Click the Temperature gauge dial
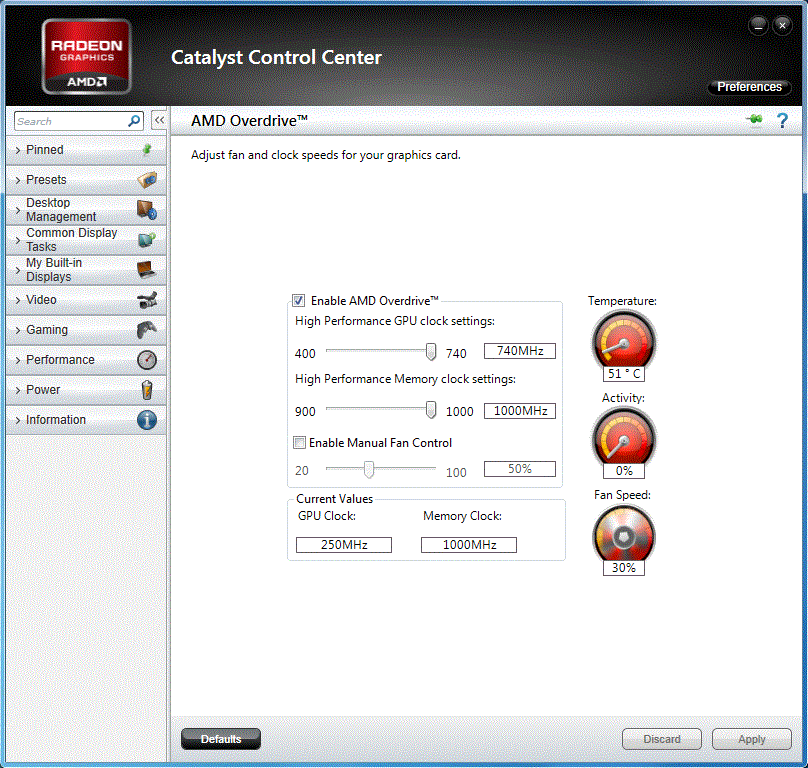 point(624,342)
